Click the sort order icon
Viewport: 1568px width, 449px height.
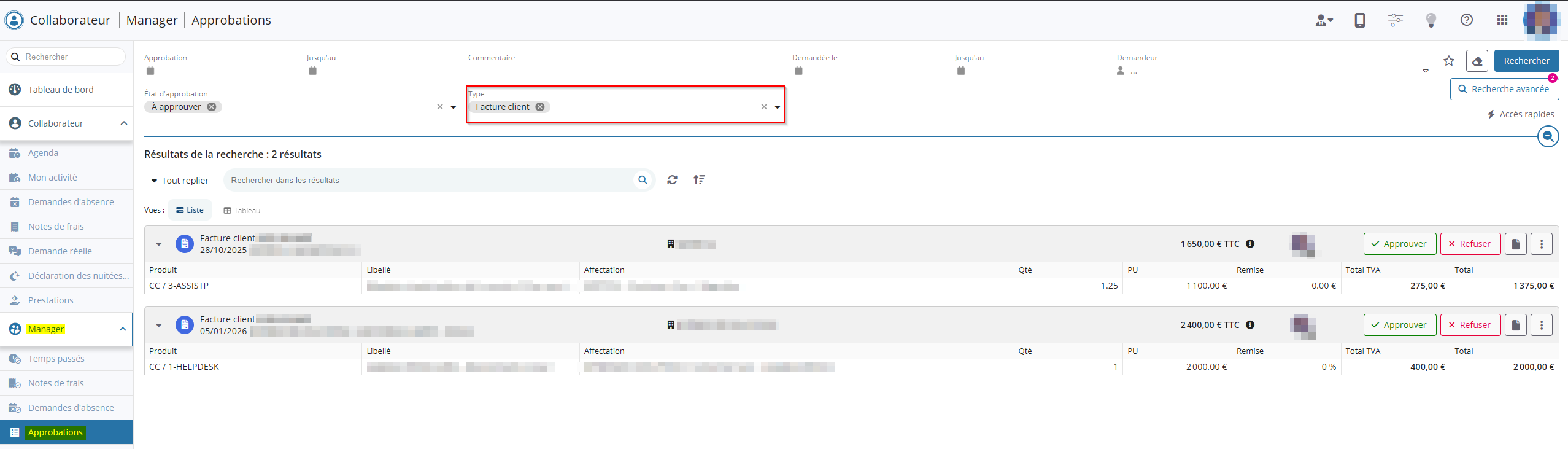[x=699, y=180]
